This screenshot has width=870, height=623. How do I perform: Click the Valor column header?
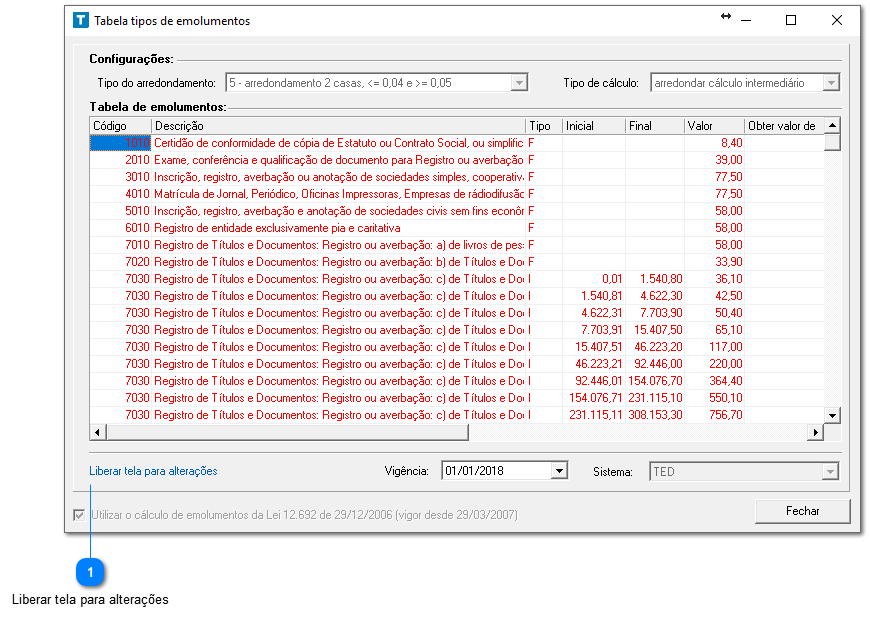714,126
